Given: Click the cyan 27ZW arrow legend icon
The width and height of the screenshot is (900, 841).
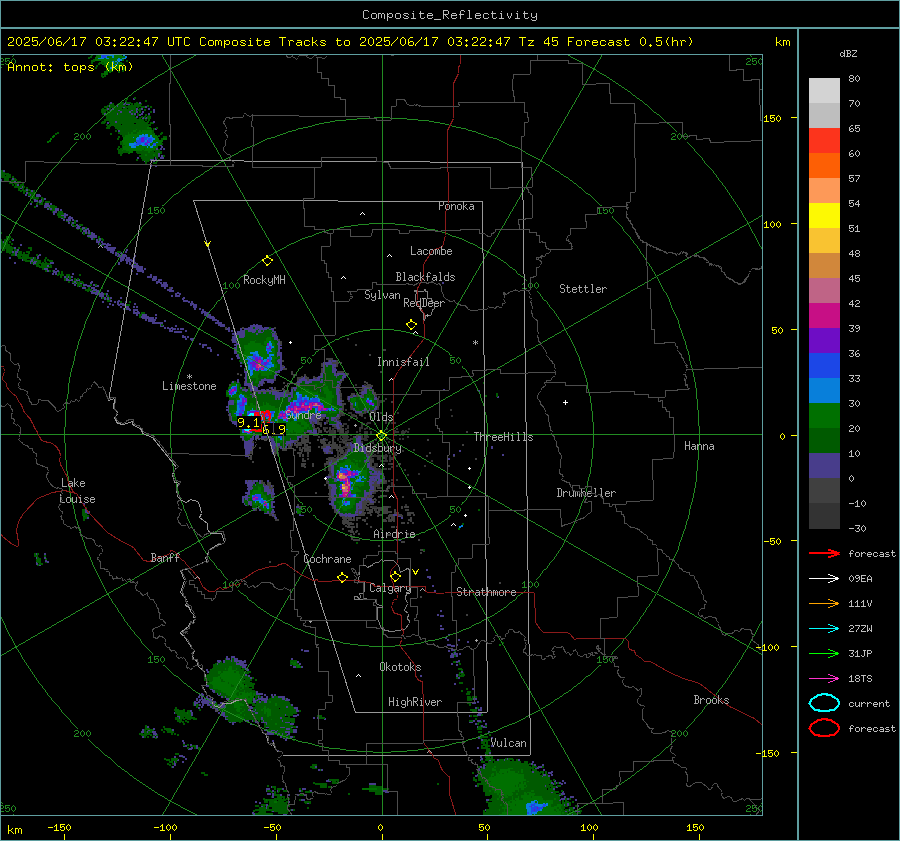Looking at the screenshot, I should [824, 629].
